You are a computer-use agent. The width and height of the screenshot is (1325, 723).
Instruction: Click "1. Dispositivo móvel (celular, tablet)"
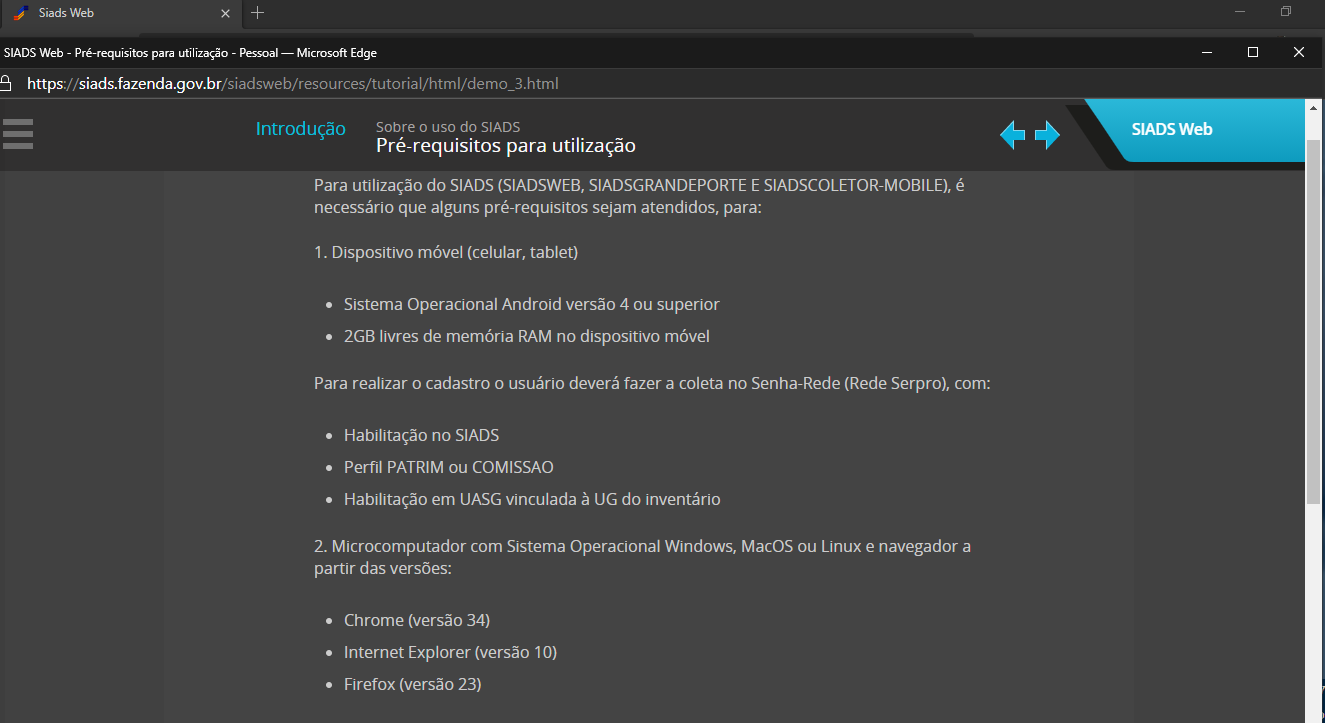coord(446,252)
